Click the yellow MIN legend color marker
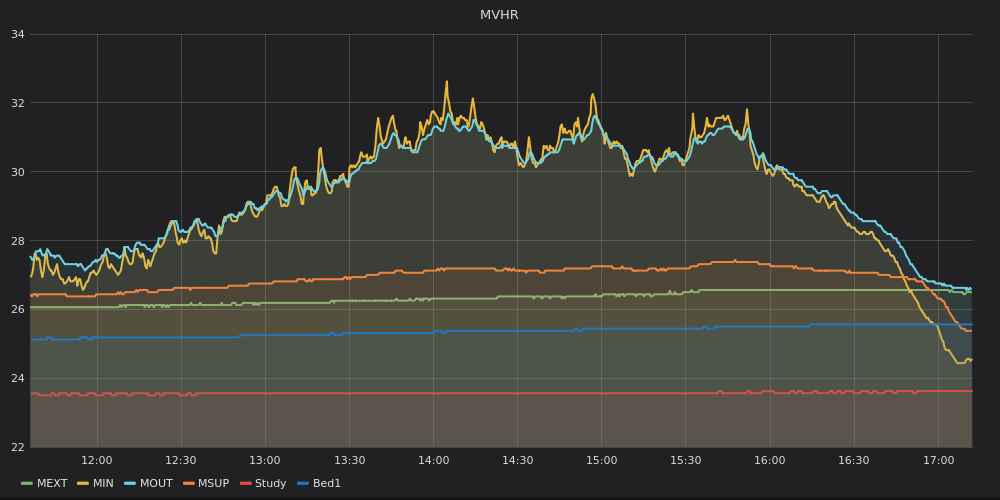Screen dimensions: 1000x500 point(83,484)
